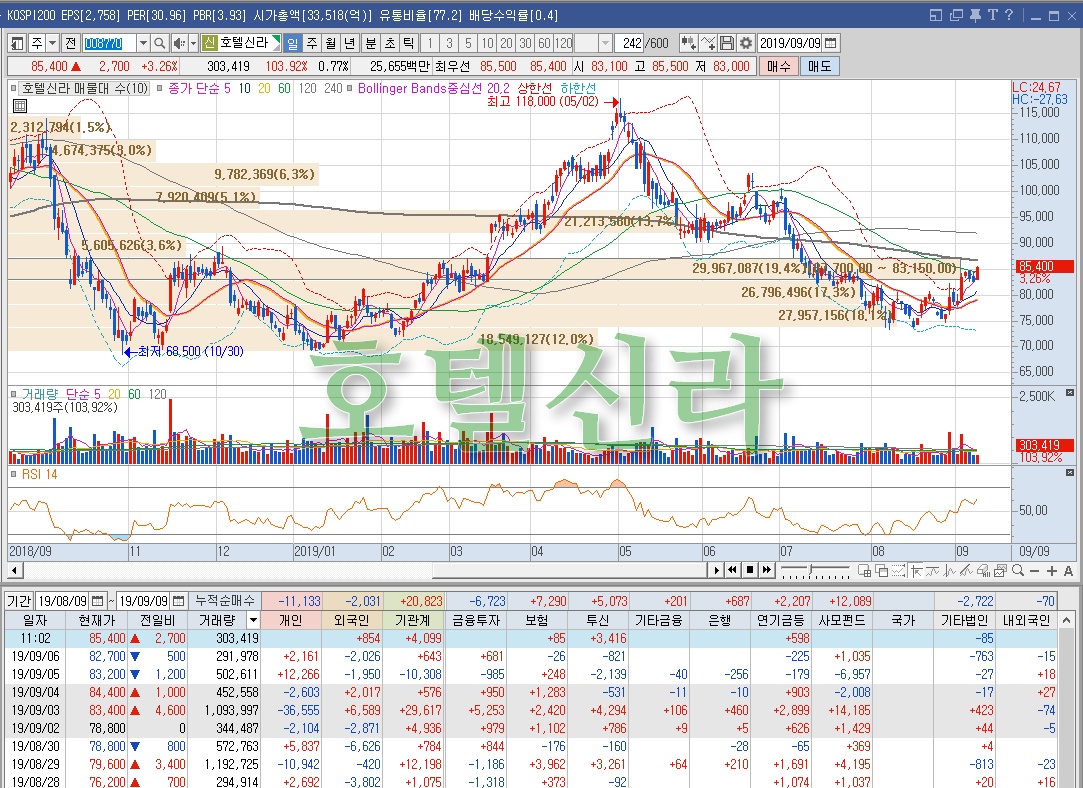Screen dimensions: 1083x788
Task: Open the calendar beside 2019/09/09 in toolbar
Action: (831, 44)
